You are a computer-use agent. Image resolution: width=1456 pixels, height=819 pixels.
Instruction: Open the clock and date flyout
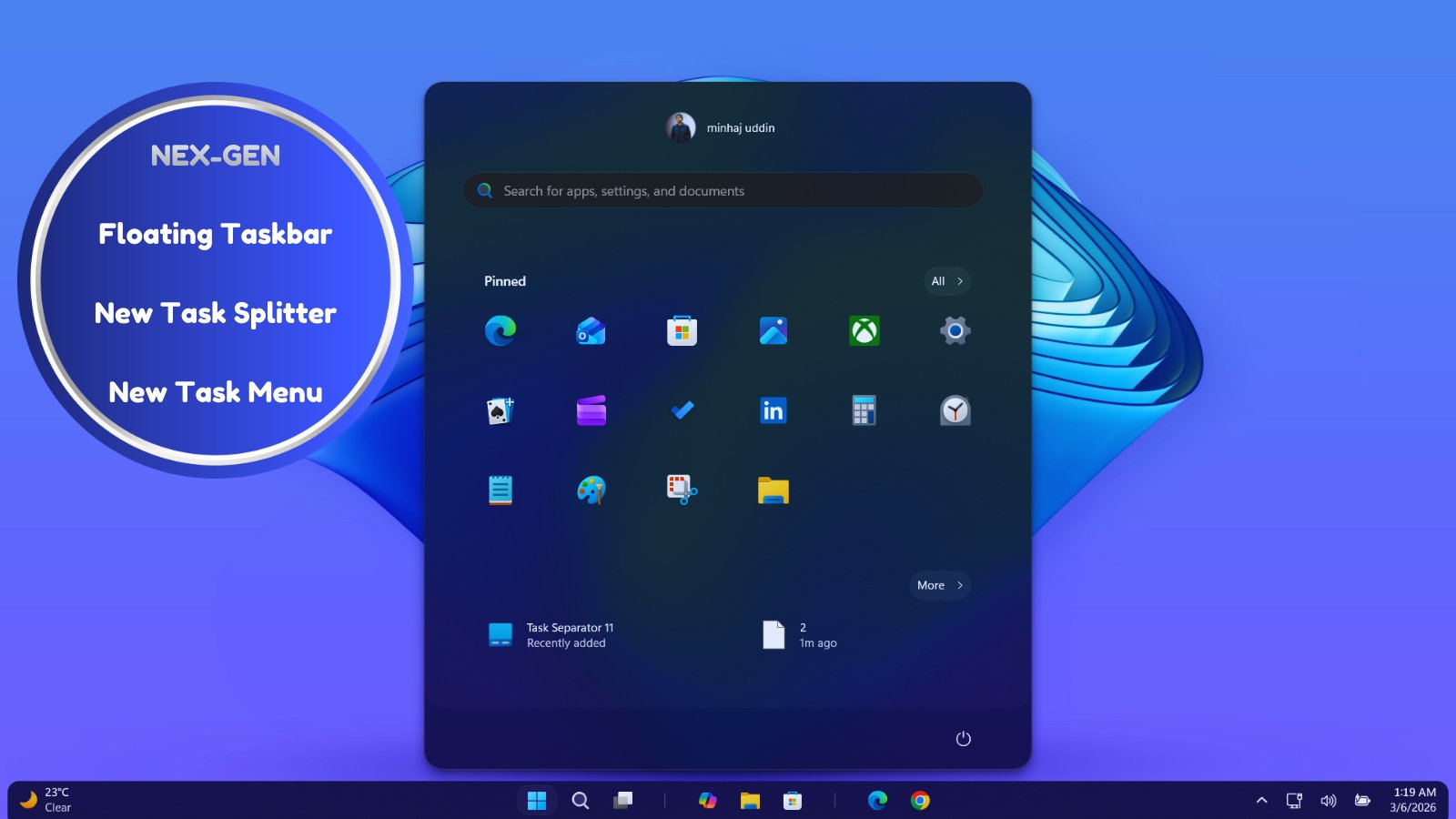tap(1414, 800)
